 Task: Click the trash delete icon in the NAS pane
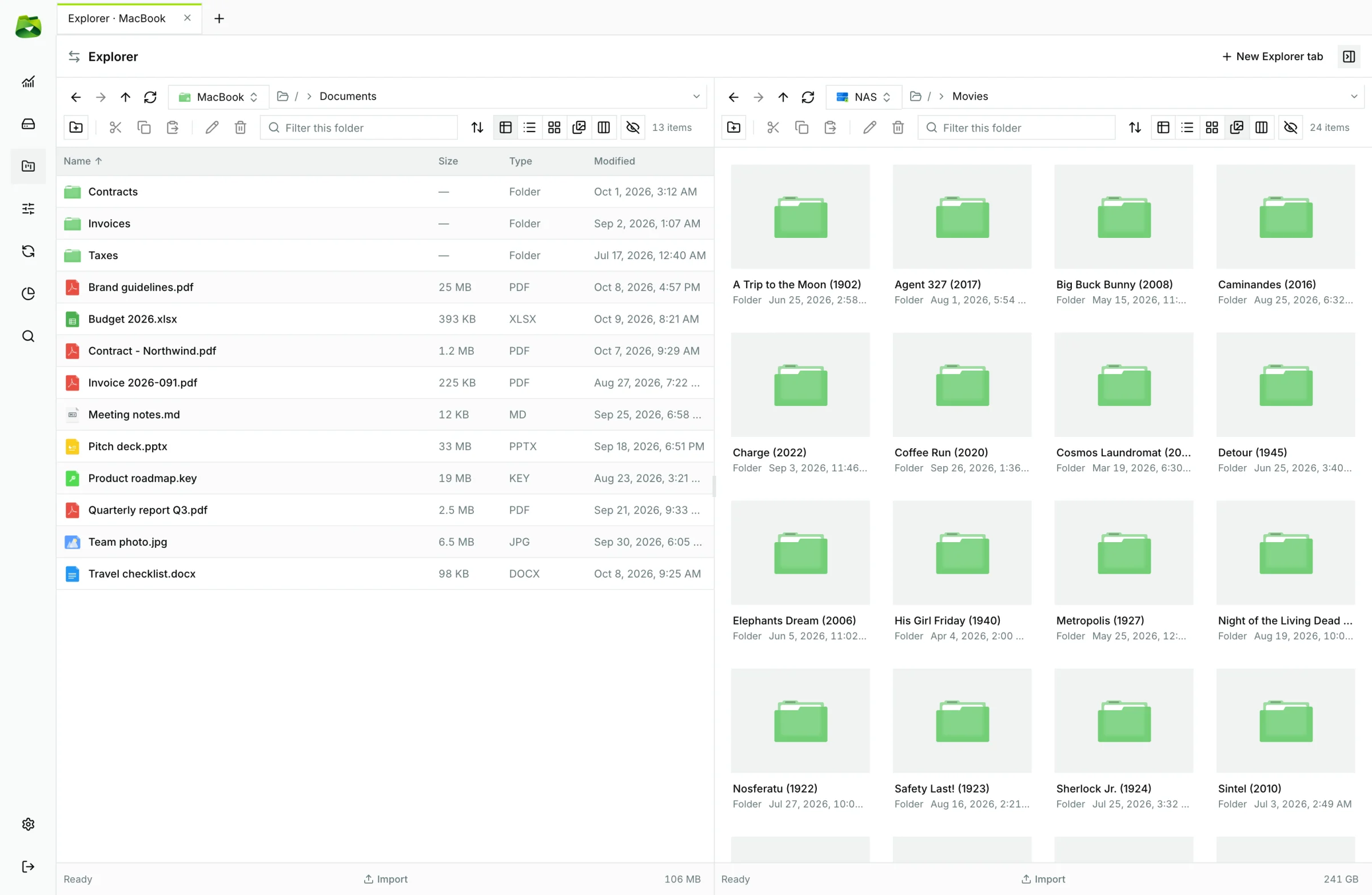(x=898, y=128)
